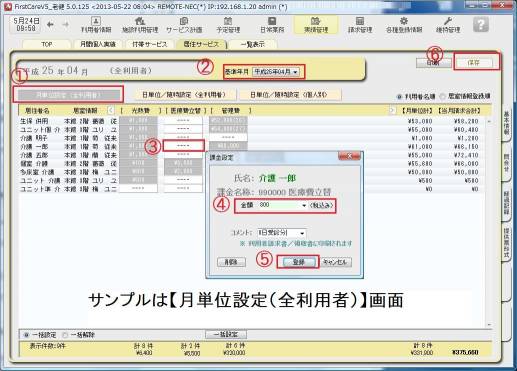Image resolution: width=517 pixels, height=371 pixels.
Task: Open the 予定管理 calendar icon
Action: point(228,21)
